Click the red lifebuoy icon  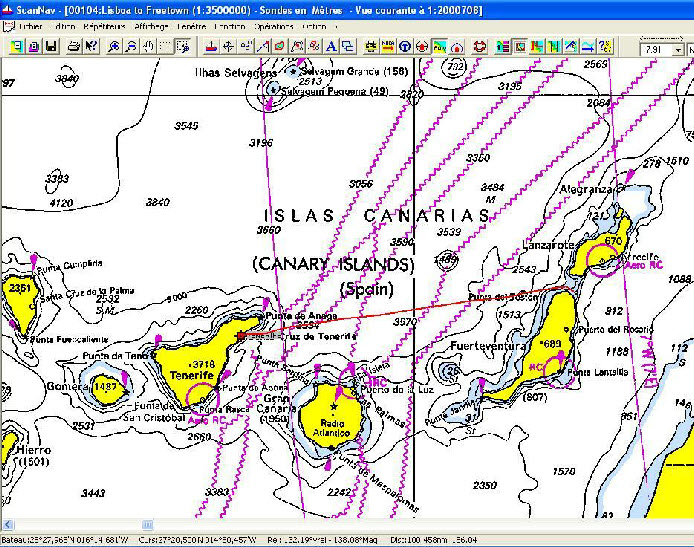(x=479, y=46)
